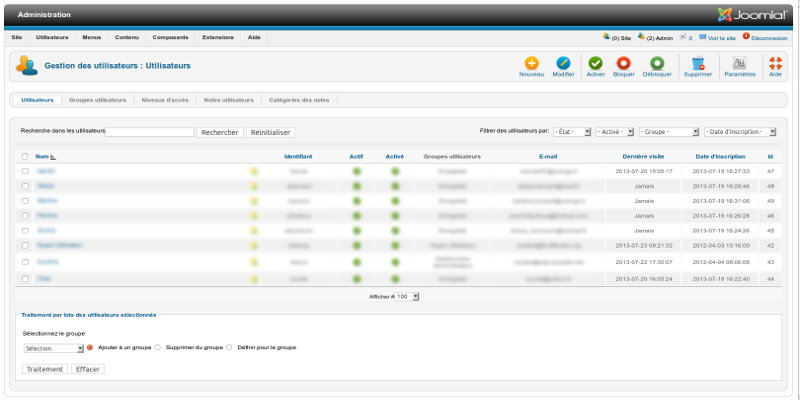
Task: Open the Extensions top menu
Action: pyautogui.click(x=218, y=37)
